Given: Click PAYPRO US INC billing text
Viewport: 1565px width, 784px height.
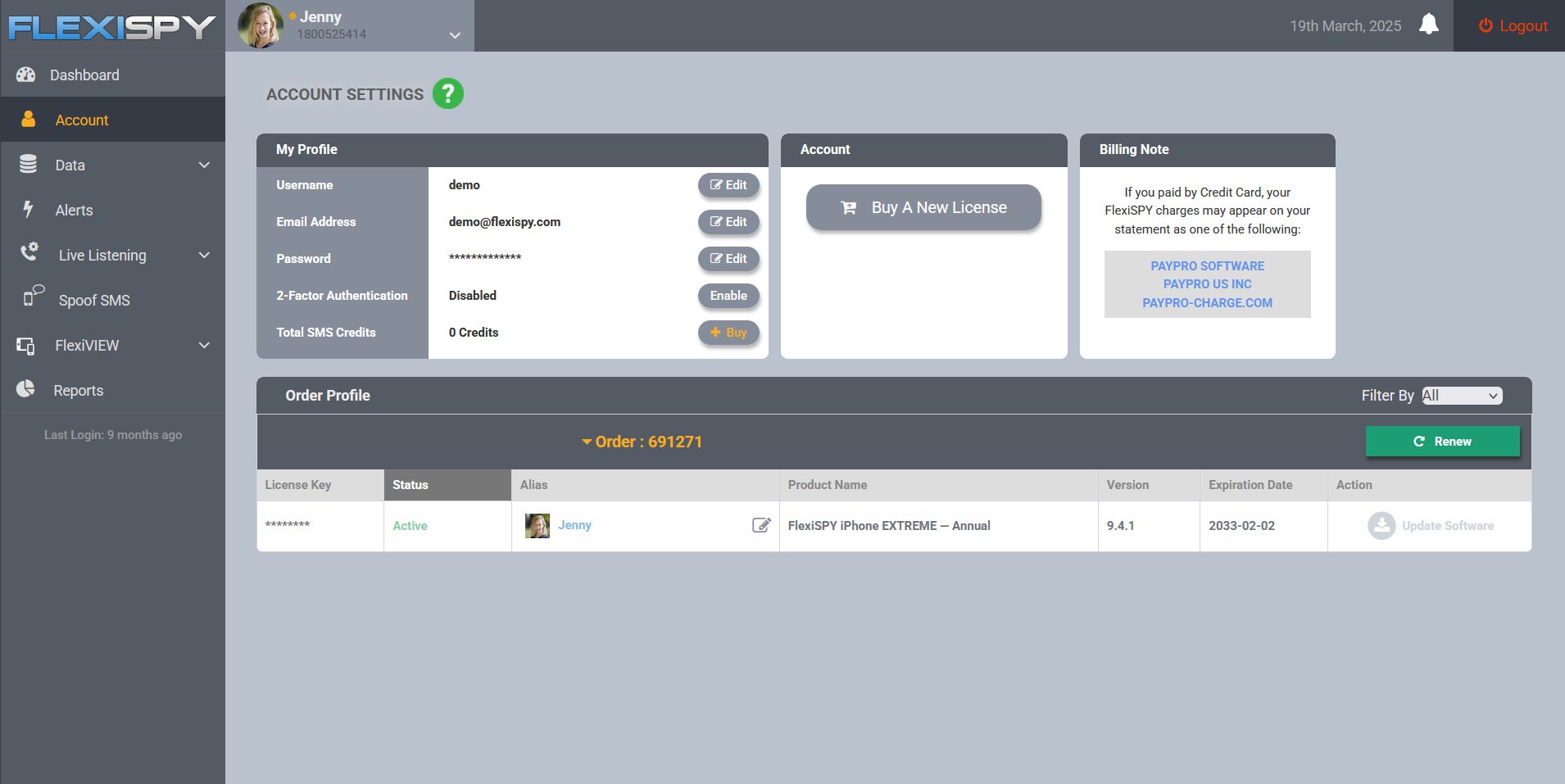Looking at the screenshot, I should (1207, 284).
